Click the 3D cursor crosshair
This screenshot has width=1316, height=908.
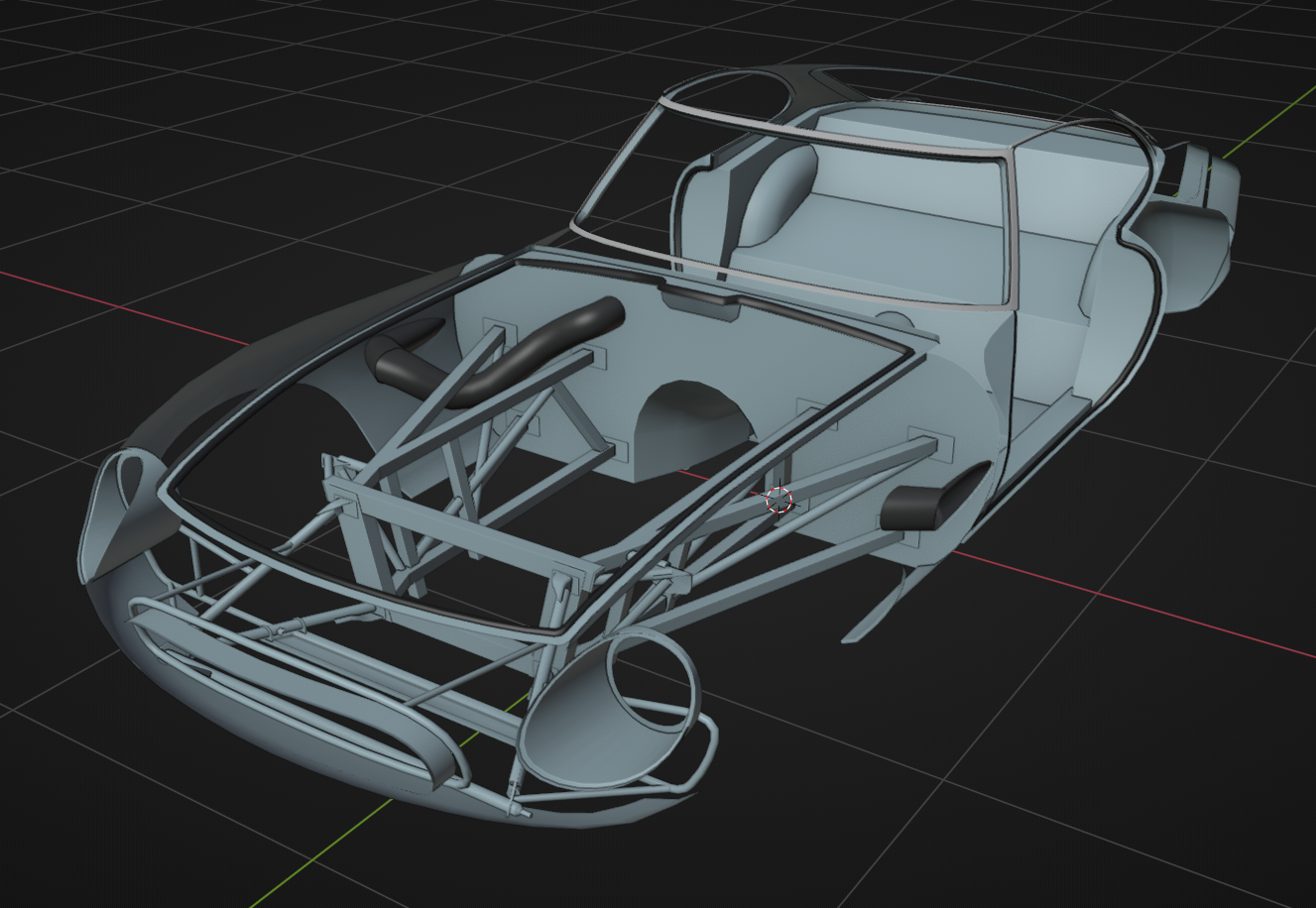[x=780, y=501]
